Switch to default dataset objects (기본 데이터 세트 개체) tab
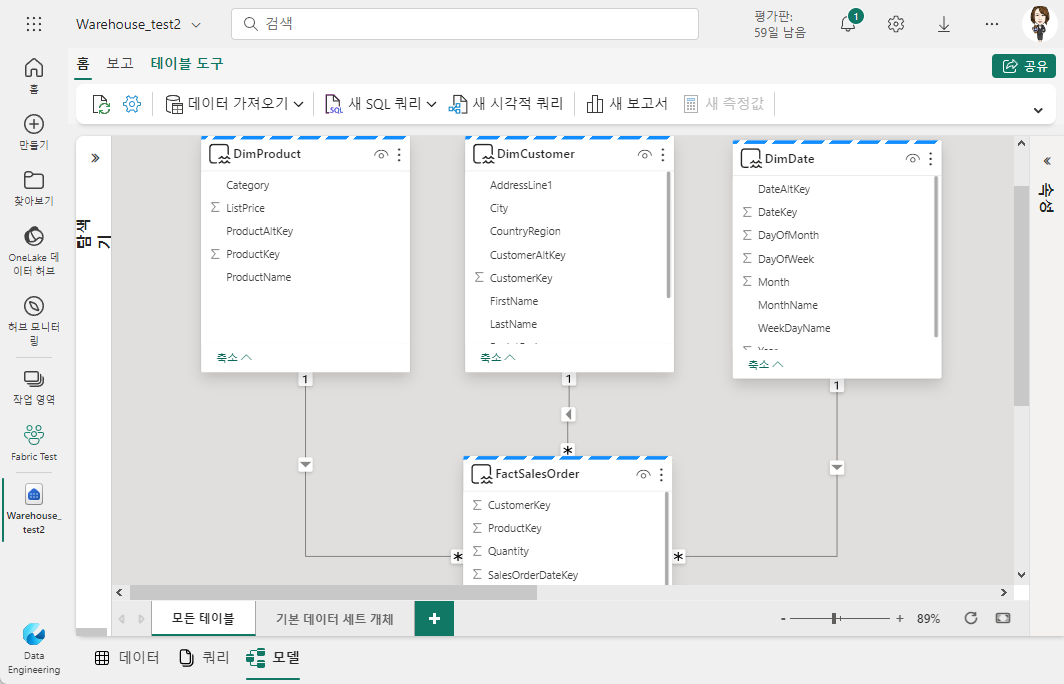Screen dimensions: 1064x684 point(335,618)
